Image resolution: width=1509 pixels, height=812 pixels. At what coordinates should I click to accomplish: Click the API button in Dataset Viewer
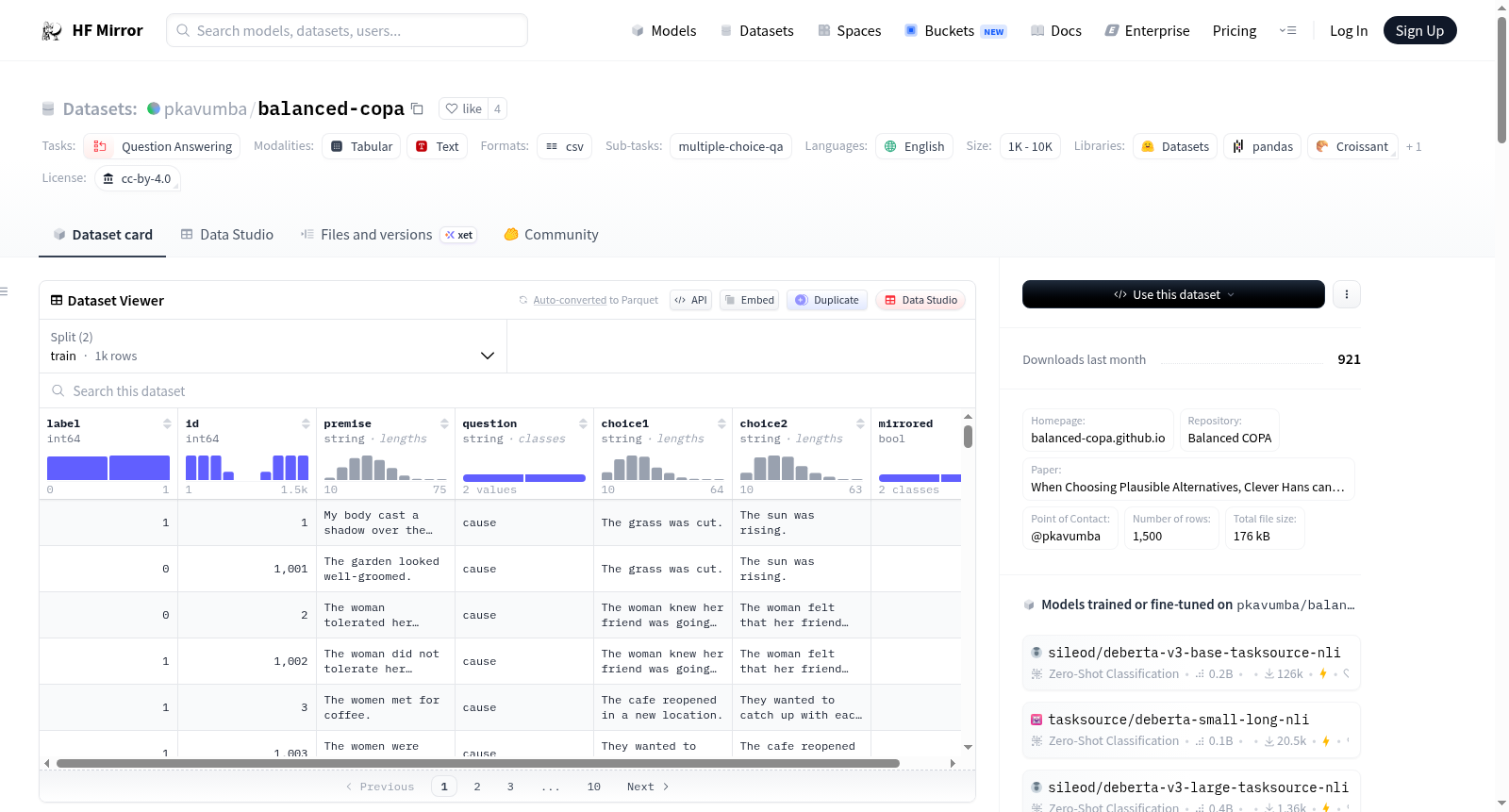pyautogui.click(x=690, y=300)
